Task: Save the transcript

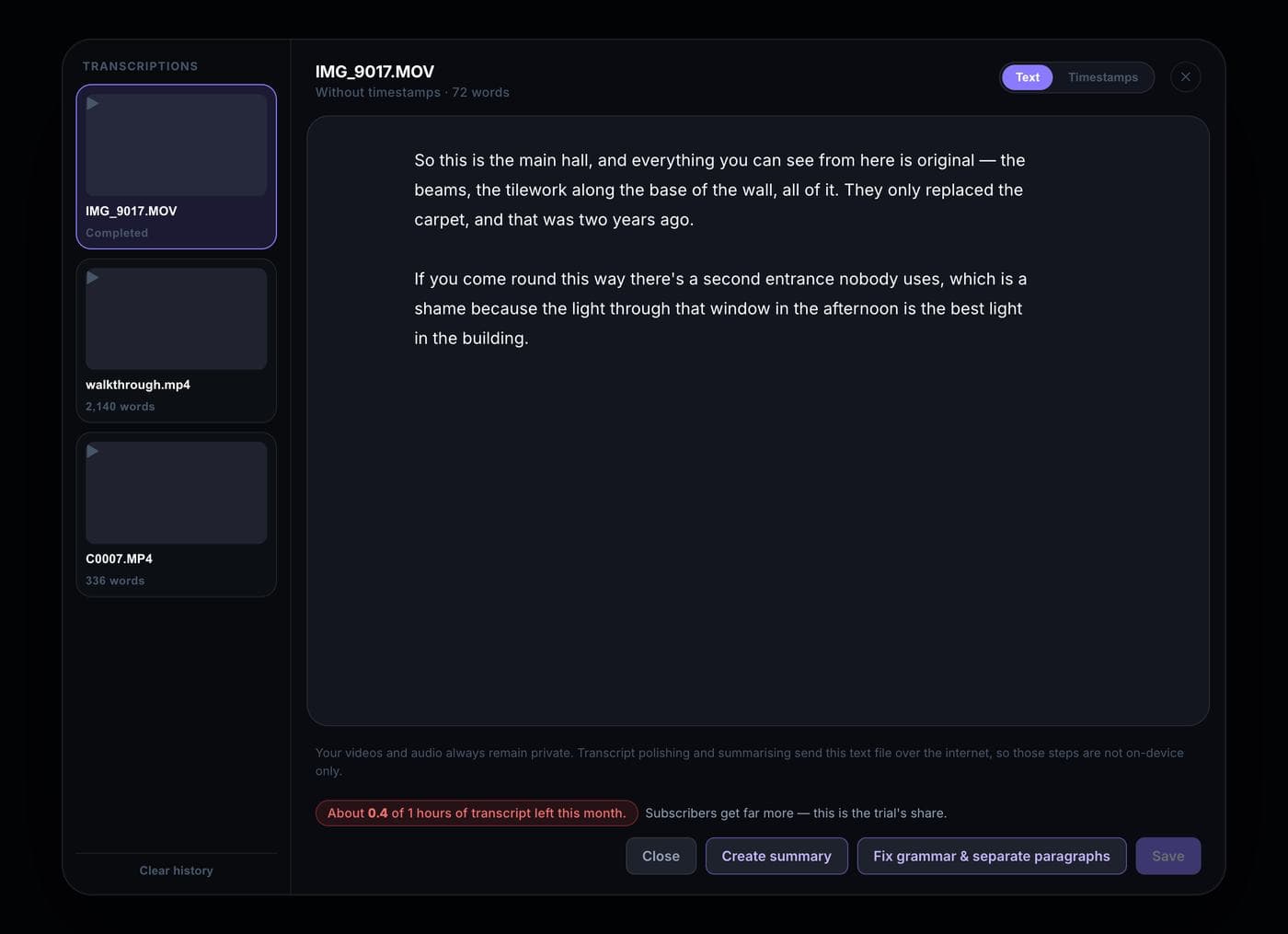Action: click(1168, 856)
